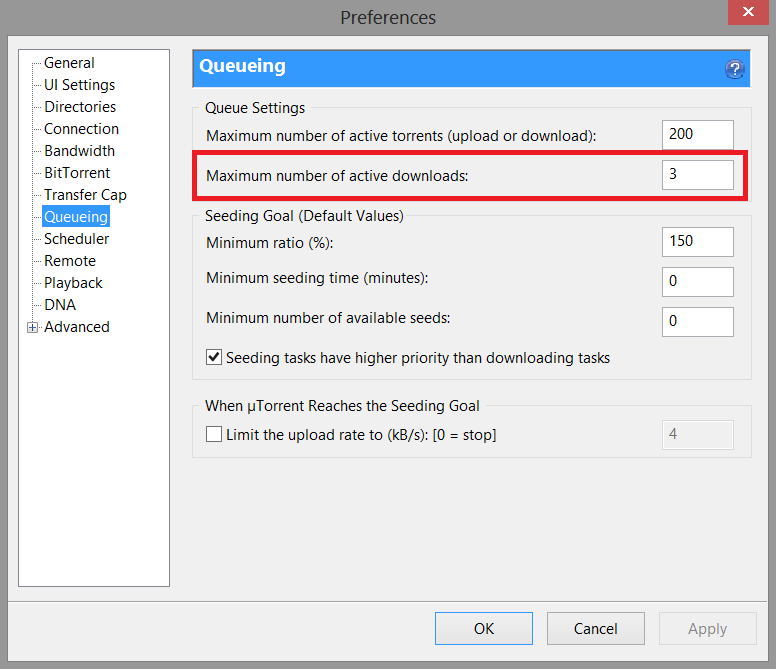Open the General preferences section
Screen dimensions: 776x670
click(69, 63)
